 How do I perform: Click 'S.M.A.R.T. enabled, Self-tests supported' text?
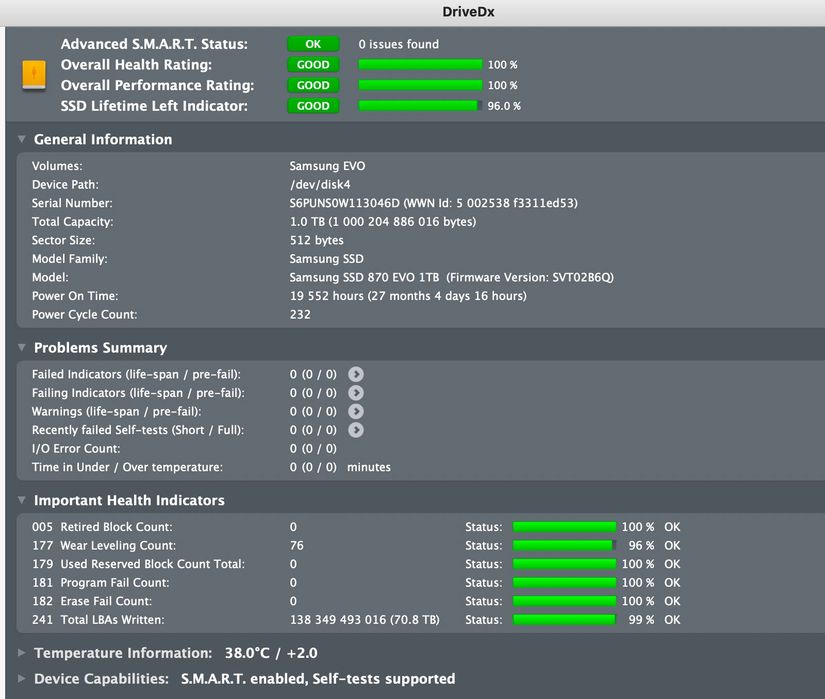click(318, 678)
